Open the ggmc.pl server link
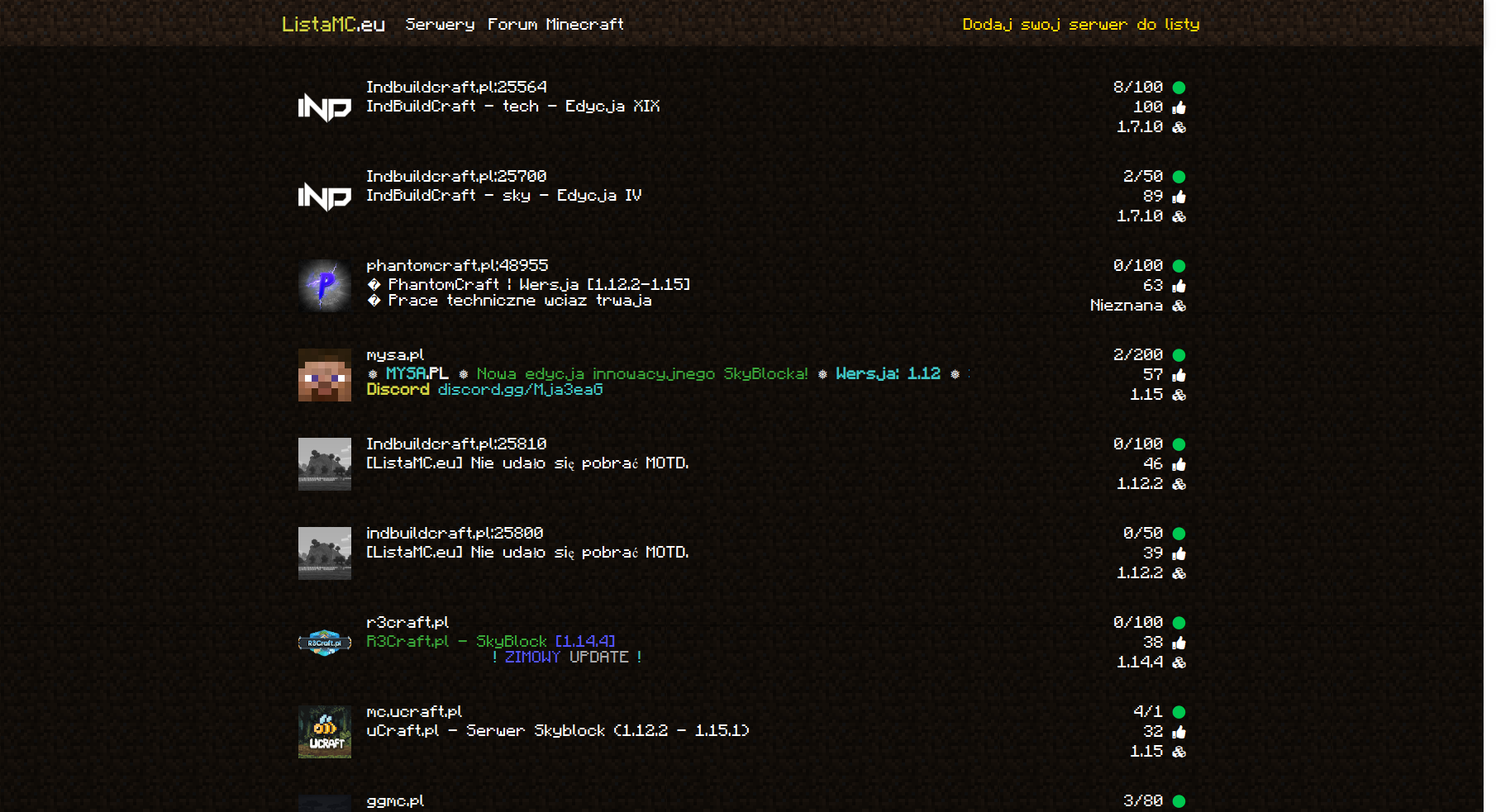The height and width of the screenshot is (812, 1496). [395, 800]
